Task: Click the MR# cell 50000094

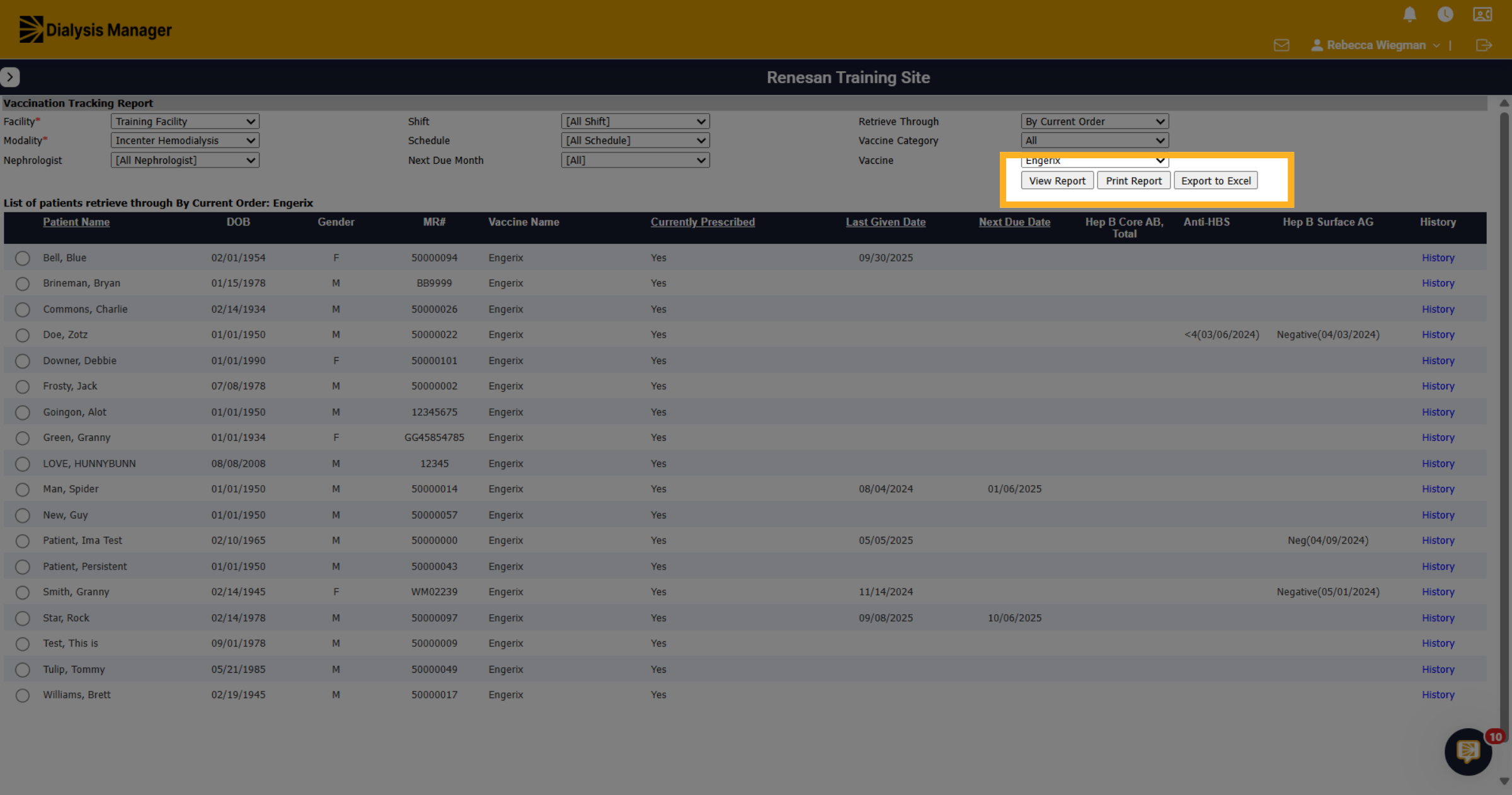Action: click(x=434, y=258)
